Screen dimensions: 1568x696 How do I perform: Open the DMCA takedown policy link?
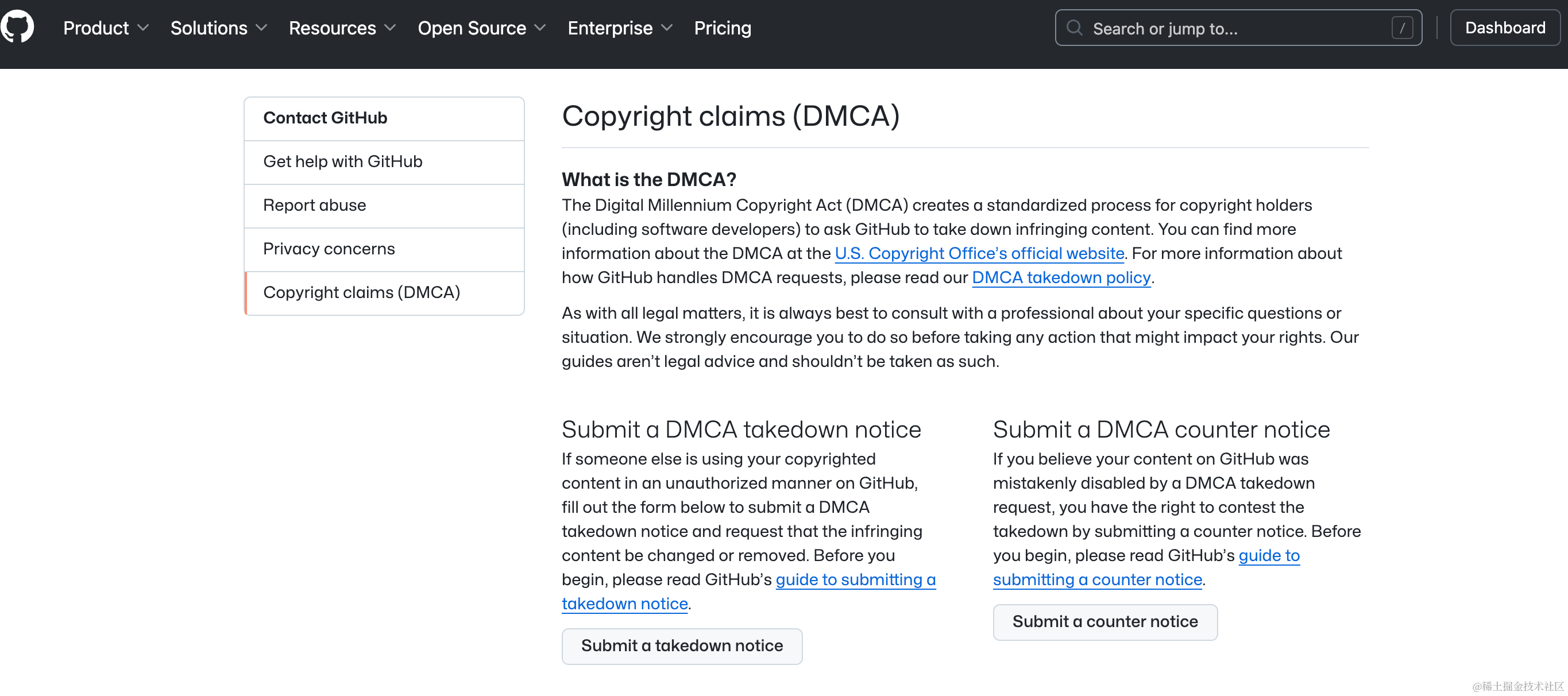point(1061,278)
